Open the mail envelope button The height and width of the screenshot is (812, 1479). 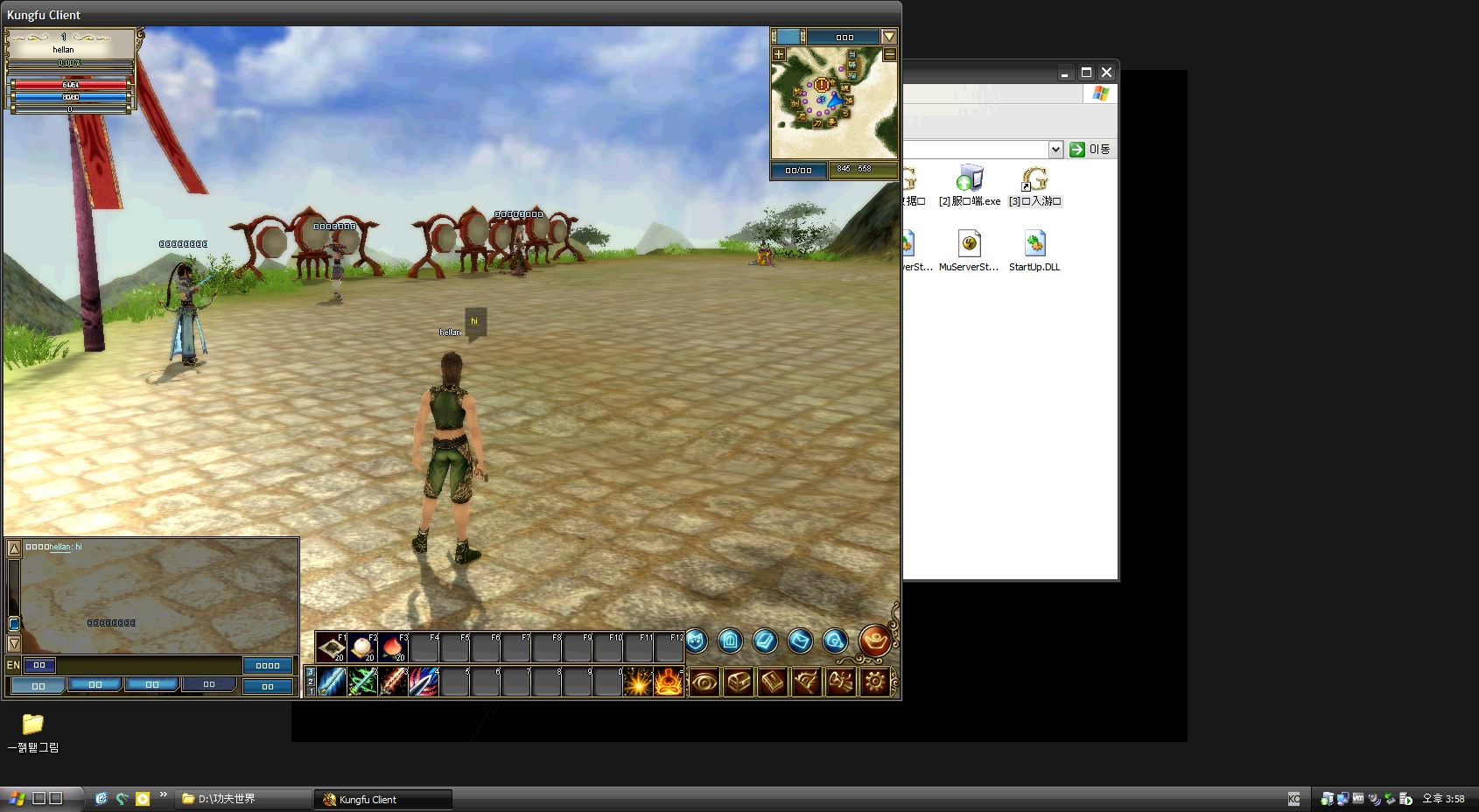800,641
